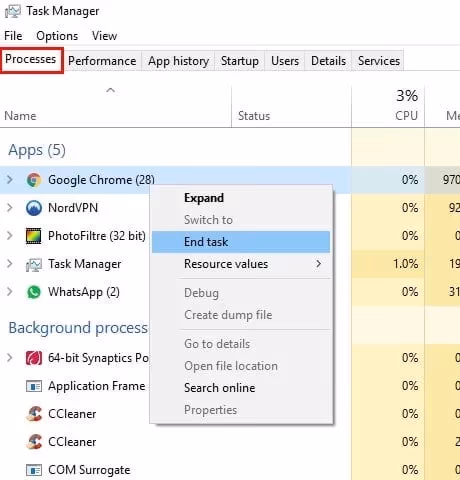The image size is (460, 480).
Task: Click the sort arrow above Name column
Action: 110,90
